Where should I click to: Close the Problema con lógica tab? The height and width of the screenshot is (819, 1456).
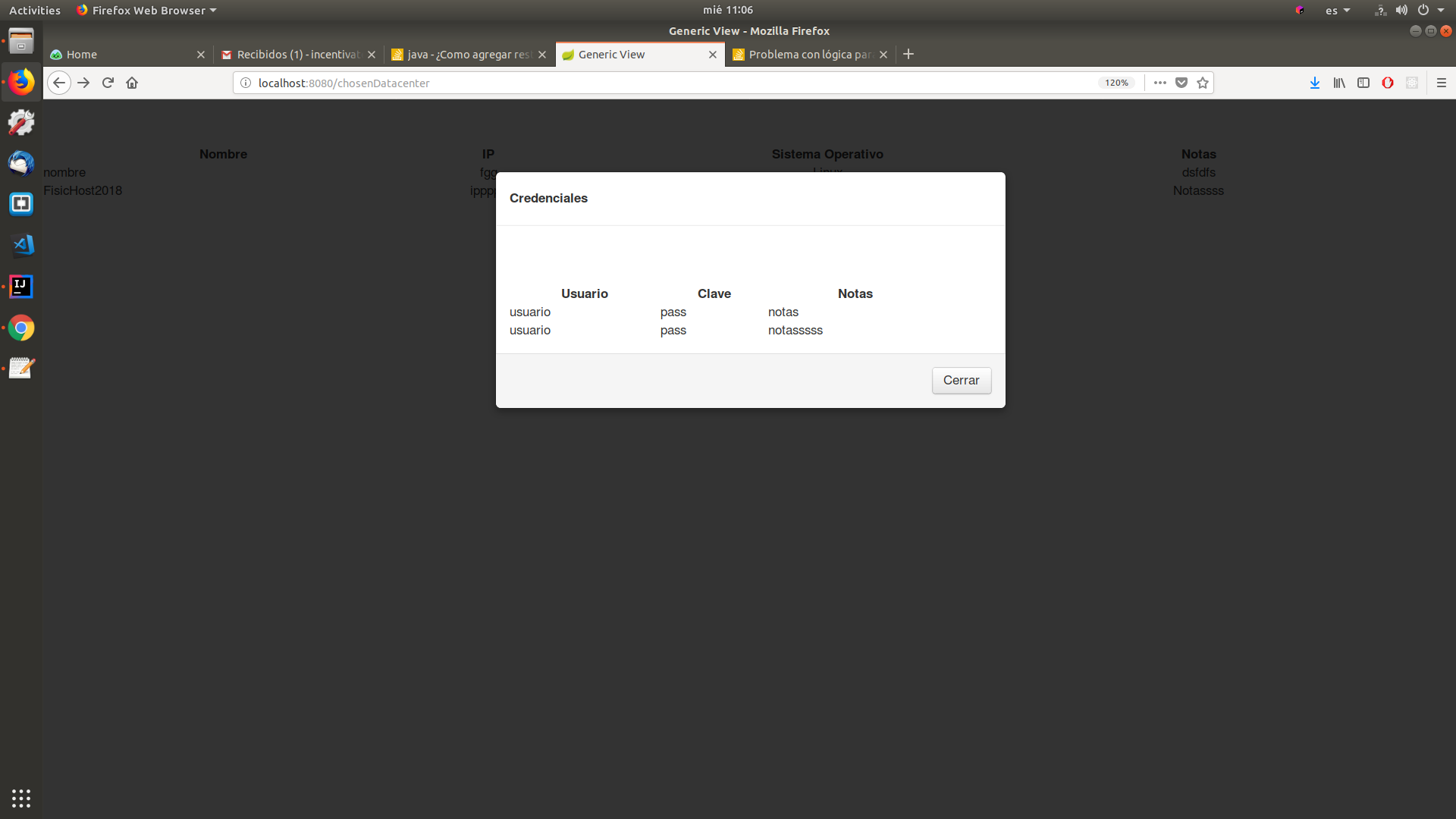coord(883,55)
